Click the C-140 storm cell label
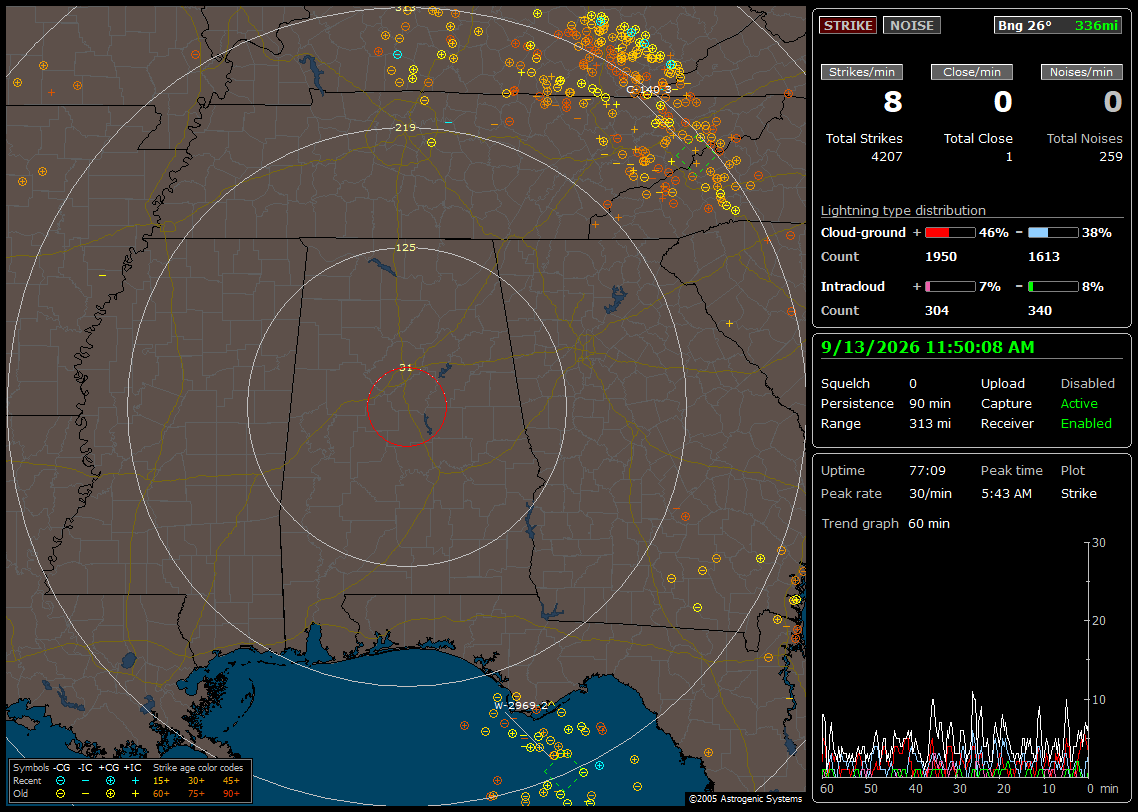The height and width of the screenshot is (812, 1138). [x=649, y=90]
